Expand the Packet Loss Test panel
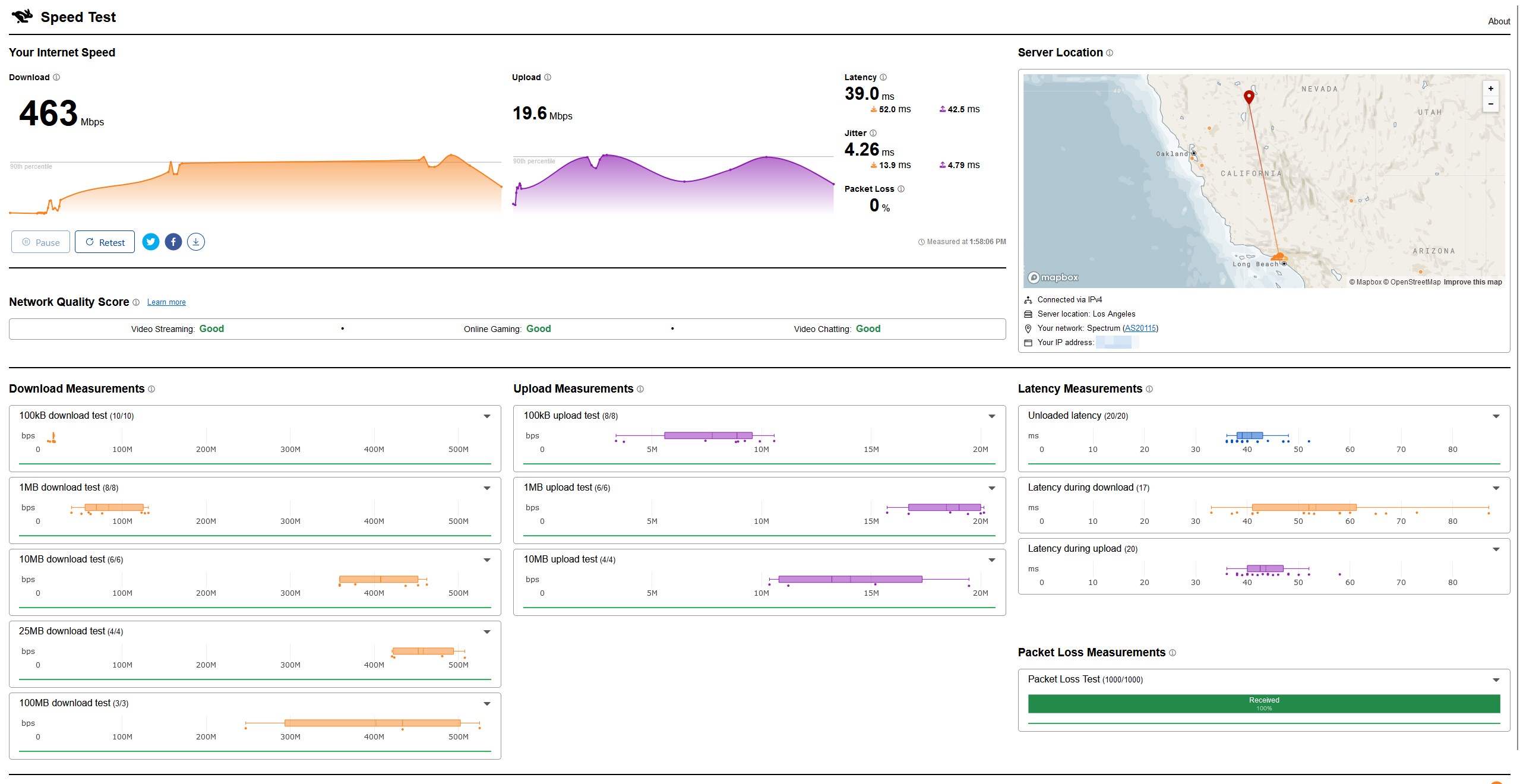This screenshot has width=1520, height=784. tap(1496, 680)
